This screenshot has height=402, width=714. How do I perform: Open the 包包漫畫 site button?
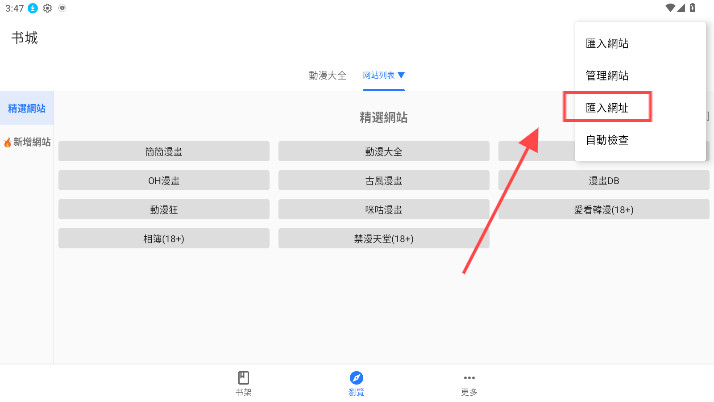click(164, 151)
